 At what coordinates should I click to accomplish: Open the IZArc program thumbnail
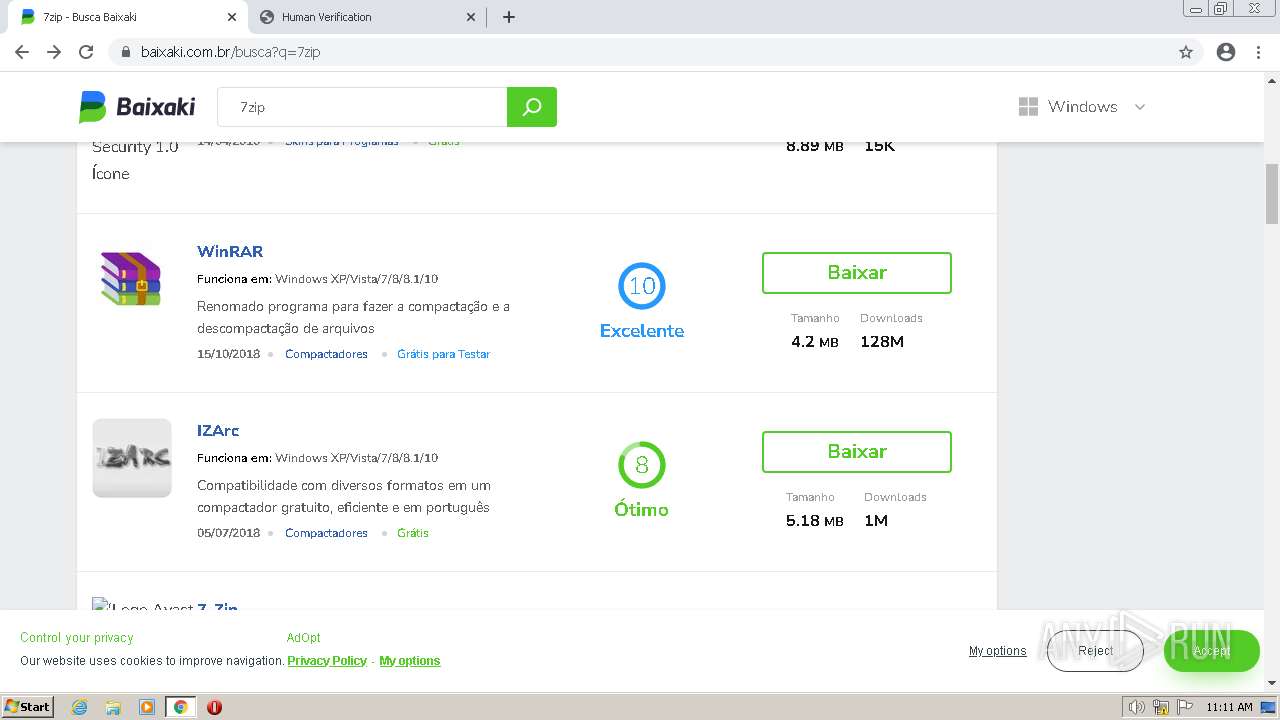click(132, 458)
